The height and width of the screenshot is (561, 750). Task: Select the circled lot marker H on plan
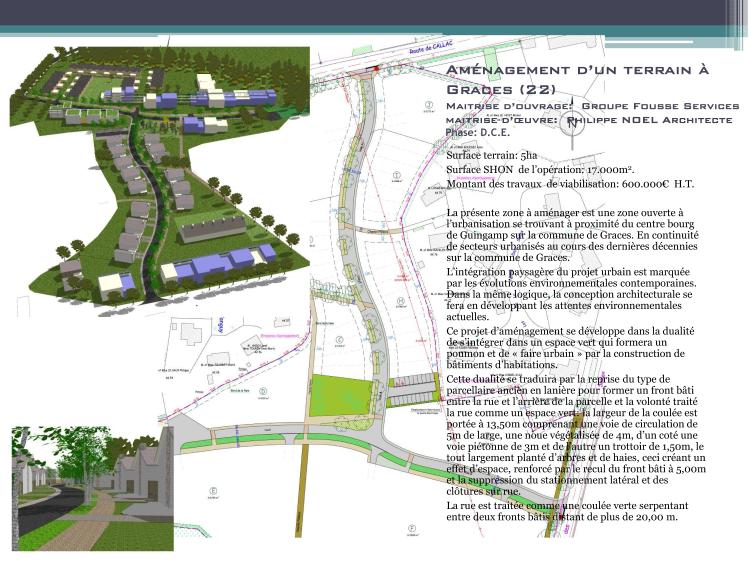401,301
